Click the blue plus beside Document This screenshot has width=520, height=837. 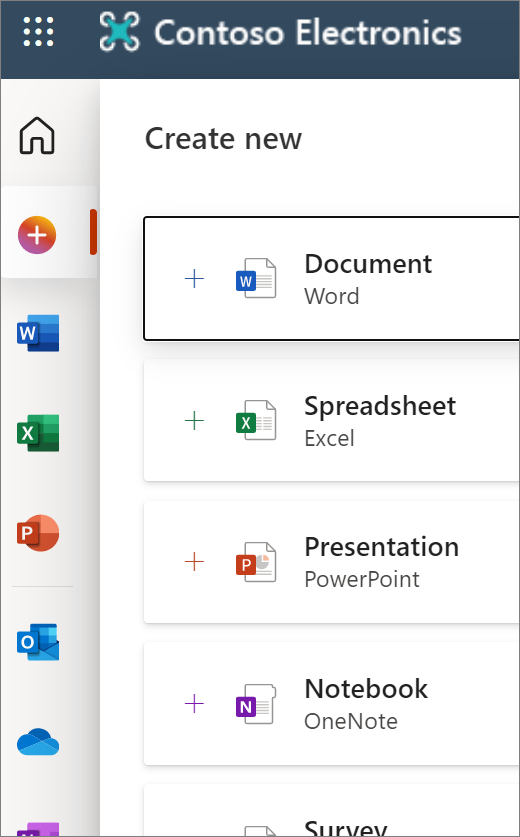click(x=194, y=279)
